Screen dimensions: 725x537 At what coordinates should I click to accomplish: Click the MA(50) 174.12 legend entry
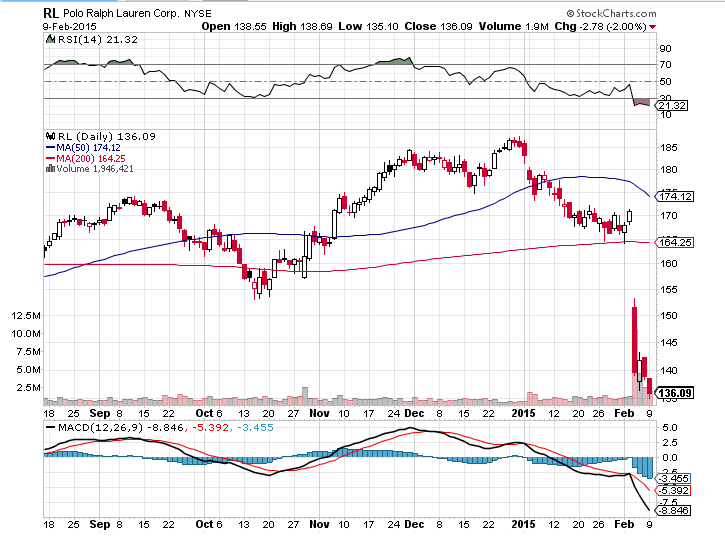tap(88, 148)
